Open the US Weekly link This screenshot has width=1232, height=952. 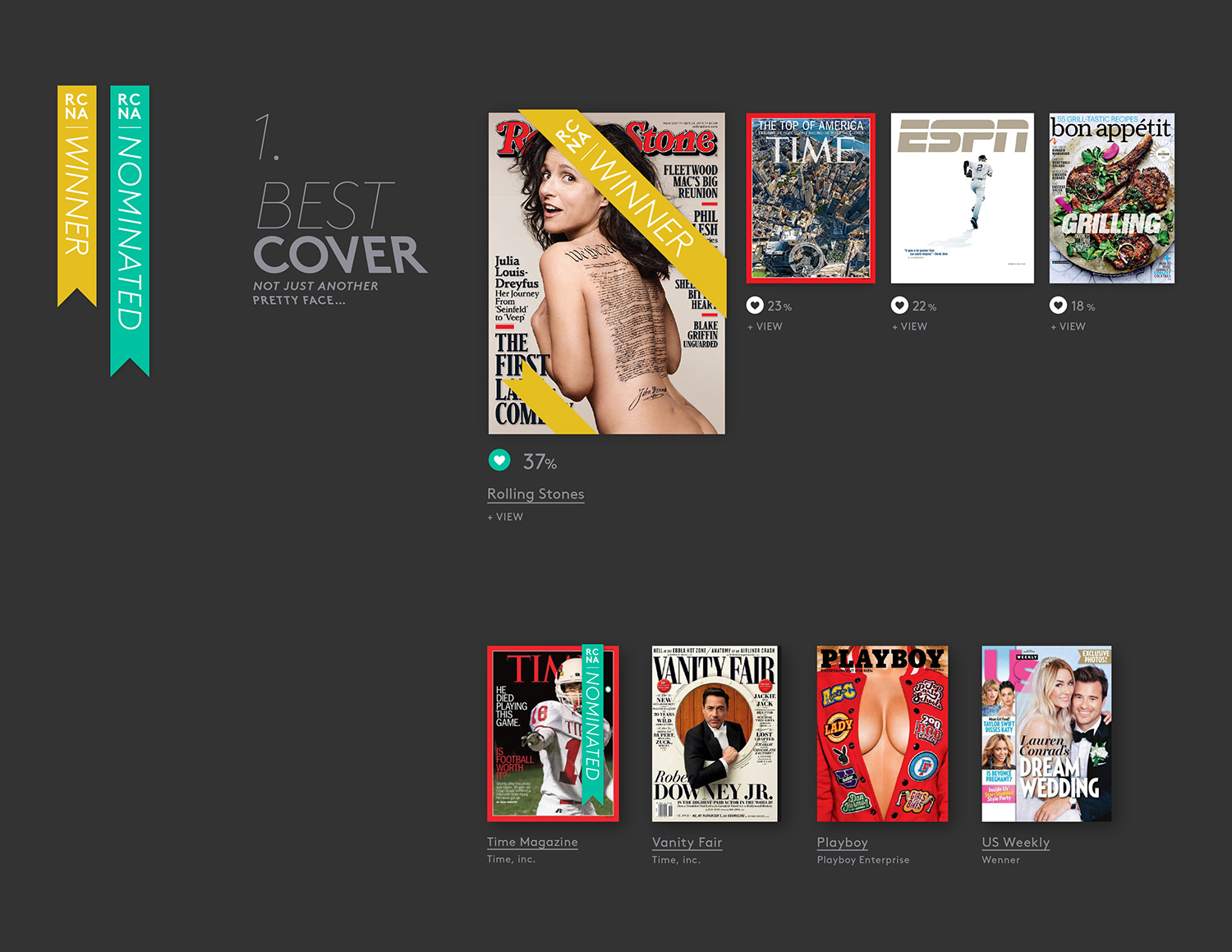click(x=1015, y=842)
